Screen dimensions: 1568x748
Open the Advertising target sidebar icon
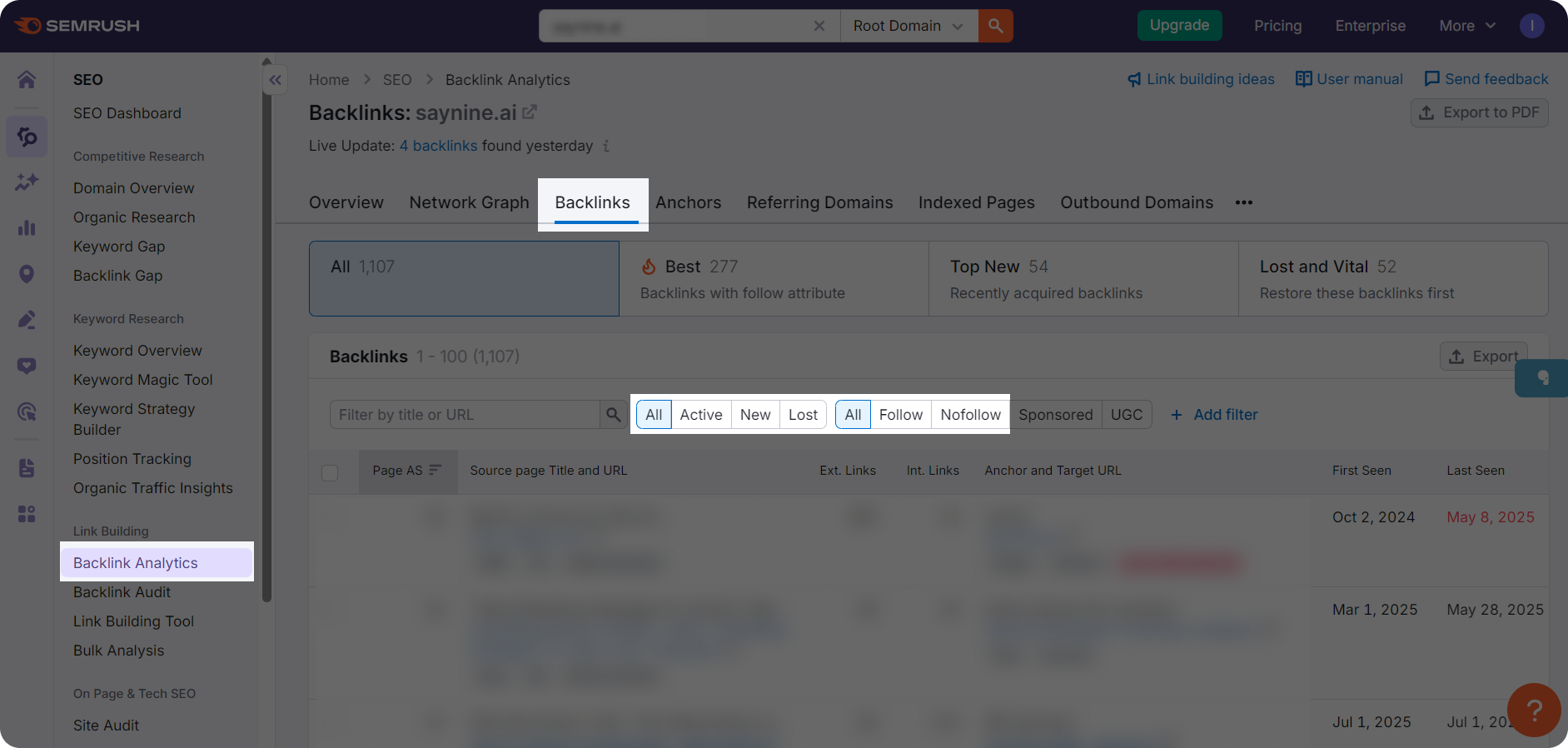[x=27, y=411]
